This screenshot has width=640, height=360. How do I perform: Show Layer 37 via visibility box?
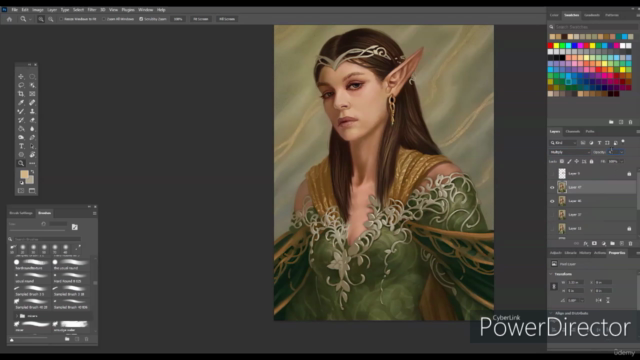coord(552,215)
